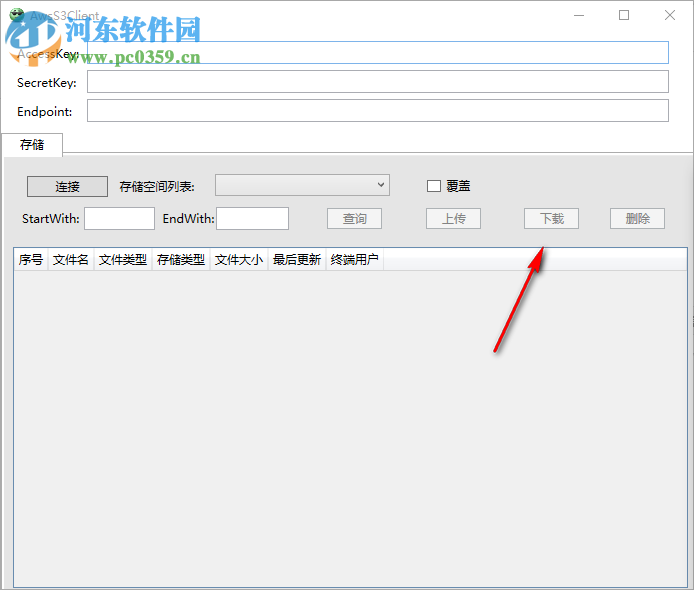This screenshot has height=590, width=694.
Task: Click the EndWith filter field
Action: 252,219
